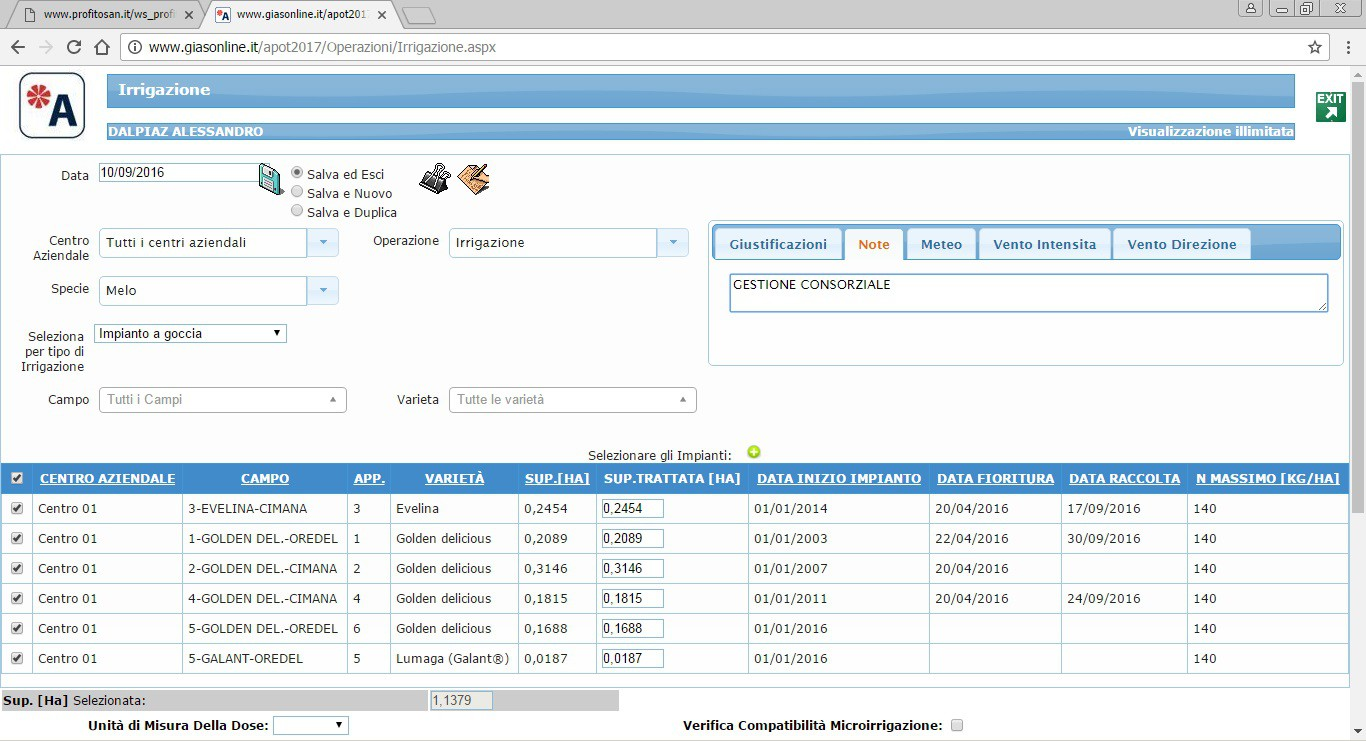This screenshot has height=741, width=1366.
Task: Click the site info icon in address bar
Action: point(134,47)
